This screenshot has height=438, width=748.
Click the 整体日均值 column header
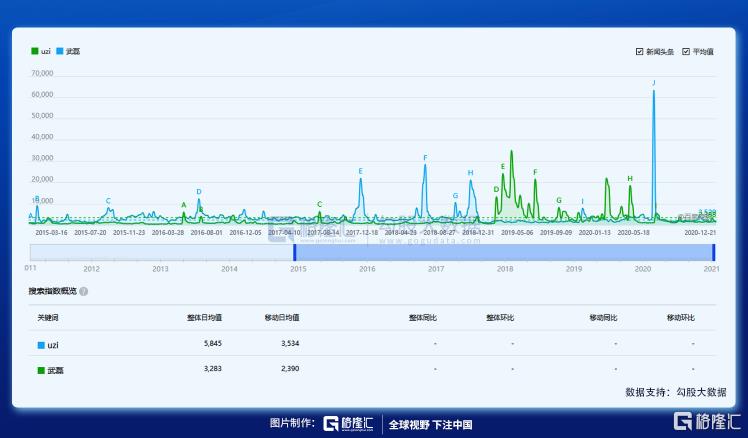click(x=204, y=317)
